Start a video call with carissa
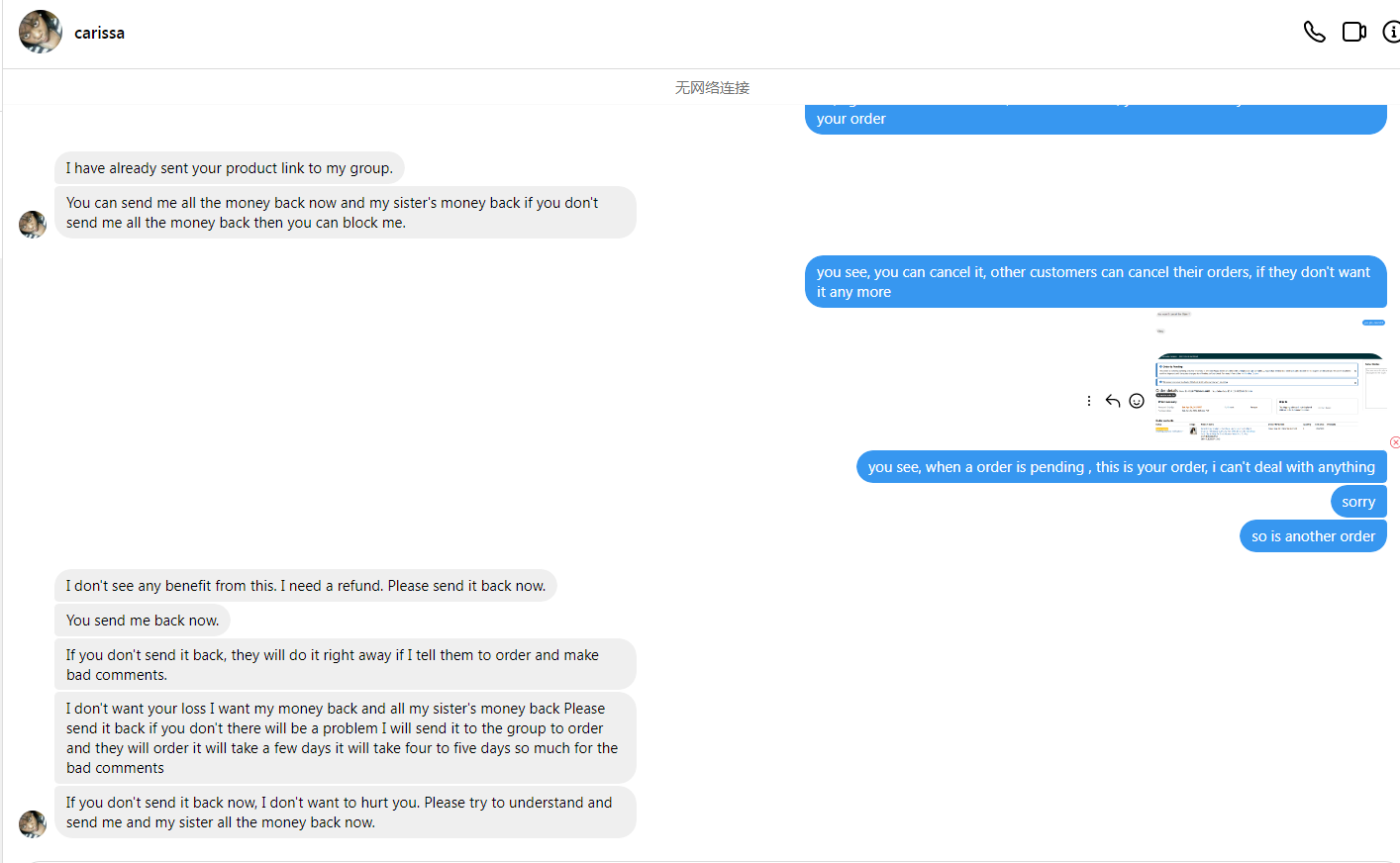This screenshot has width=1400, height=863. point(1353,33)
